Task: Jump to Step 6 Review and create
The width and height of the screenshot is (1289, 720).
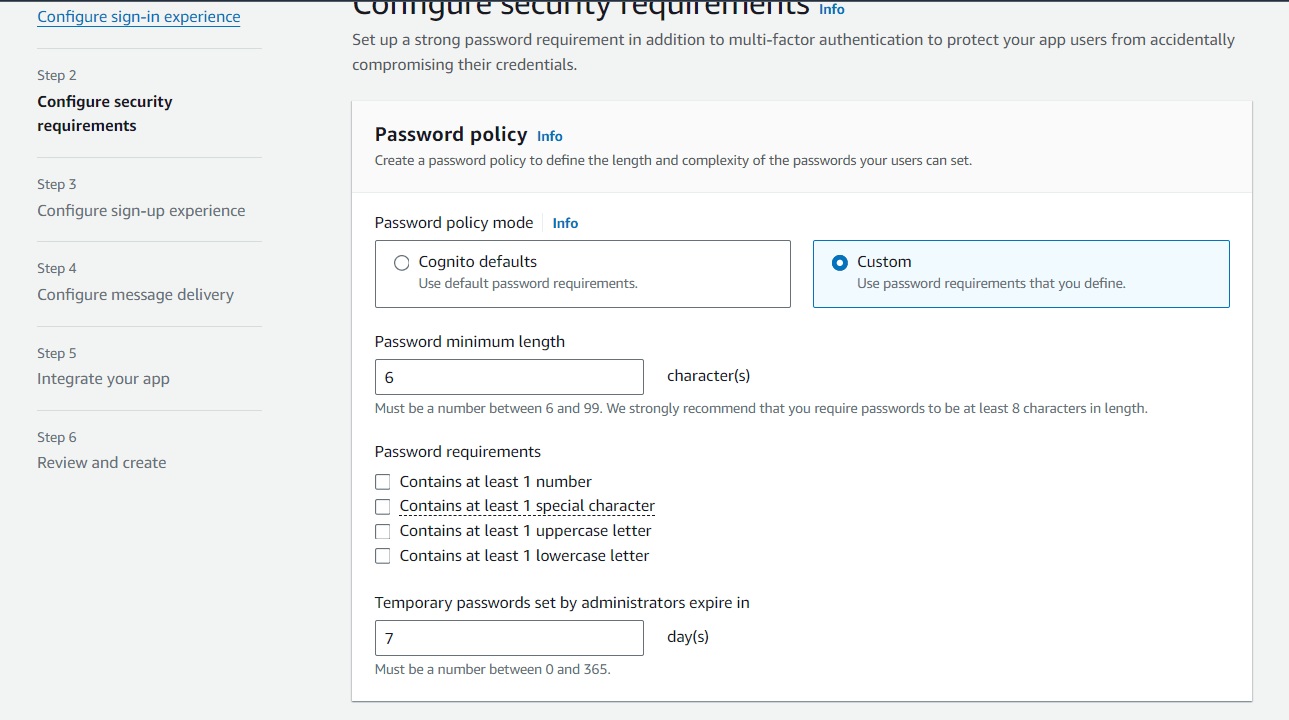Action: (102, 463)
